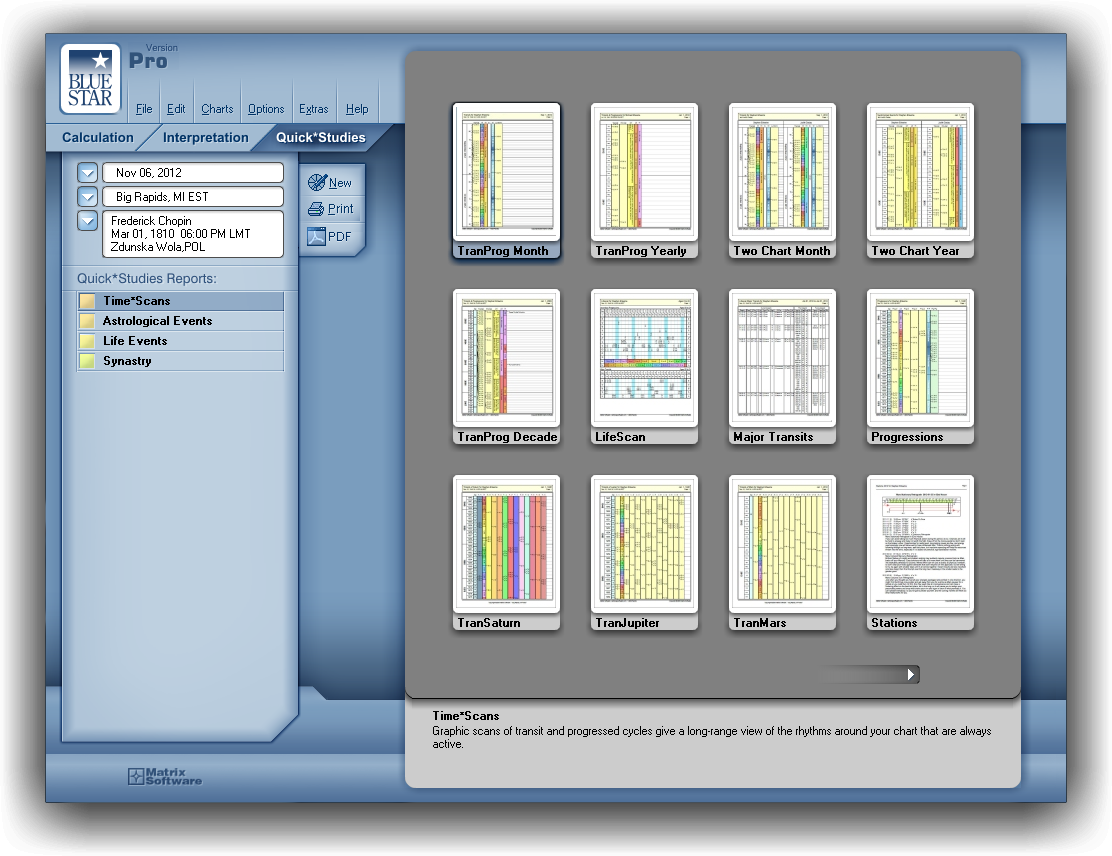Open the TranProg Decade report thumbnail

506,367
